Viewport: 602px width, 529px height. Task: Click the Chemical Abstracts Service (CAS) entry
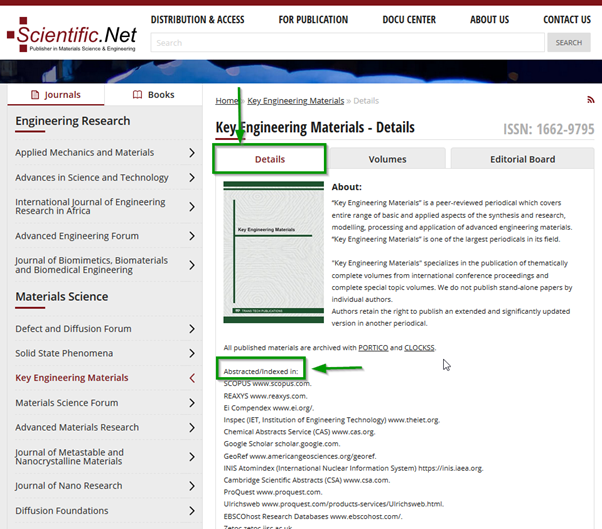(299, 432)
